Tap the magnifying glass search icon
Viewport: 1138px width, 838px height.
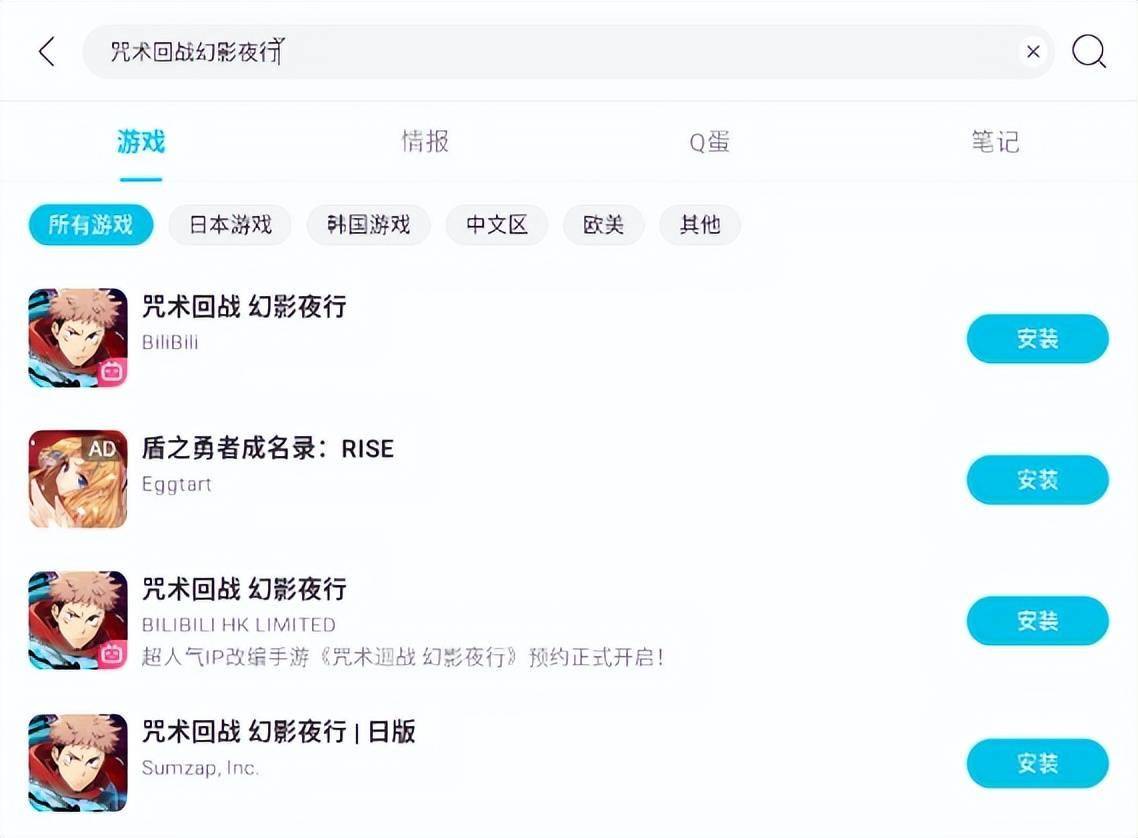point(1089,52)
